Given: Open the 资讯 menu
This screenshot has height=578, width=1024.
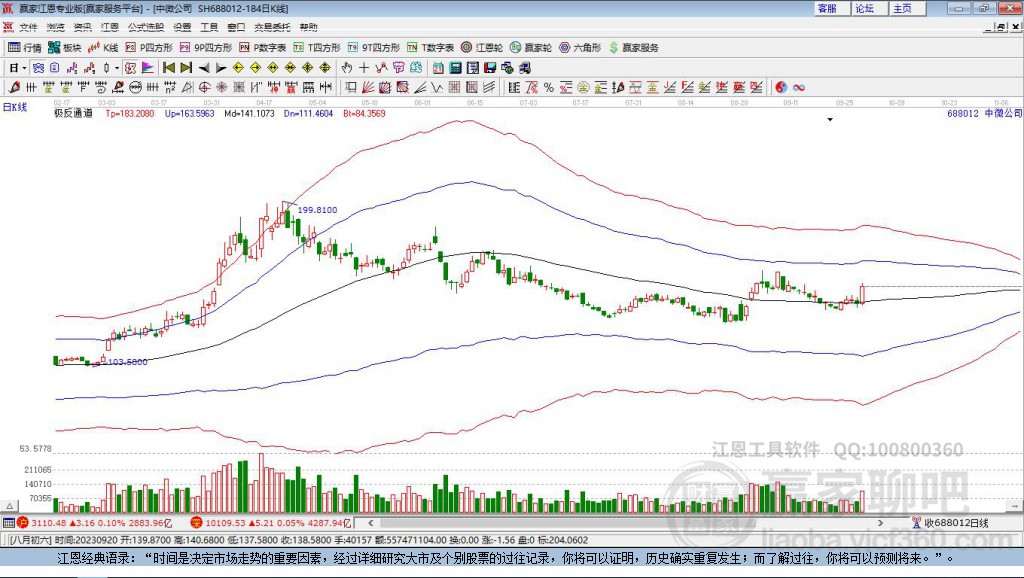Looking at the screenshot, I should point(82,27).
